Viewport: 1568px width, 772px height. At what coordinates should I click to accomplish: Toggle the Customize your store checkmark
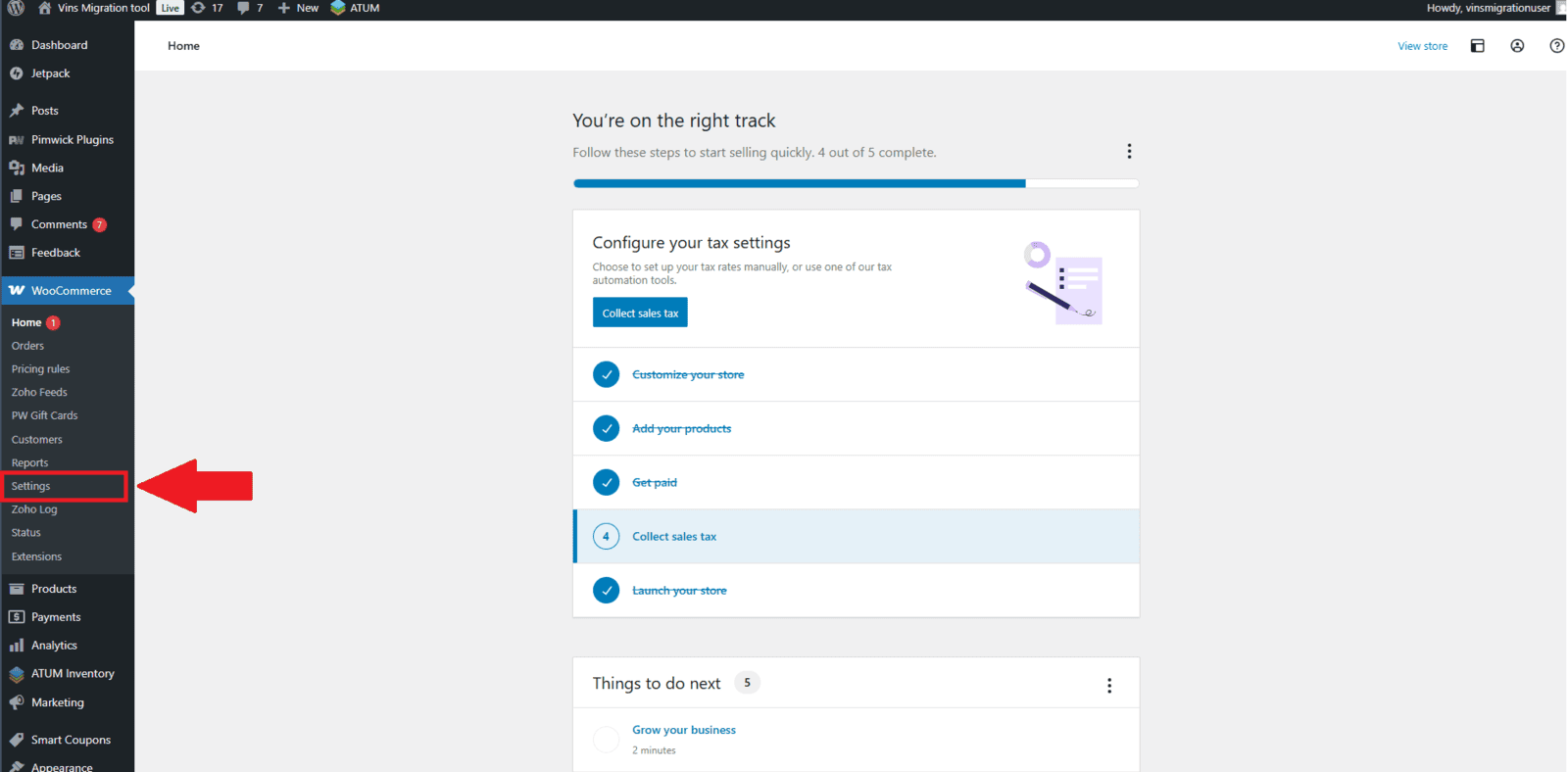point(606,375)
